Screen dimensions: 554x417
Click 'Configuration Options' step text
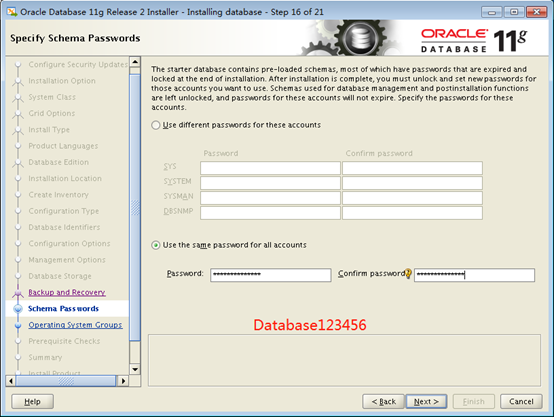[69, 243]
